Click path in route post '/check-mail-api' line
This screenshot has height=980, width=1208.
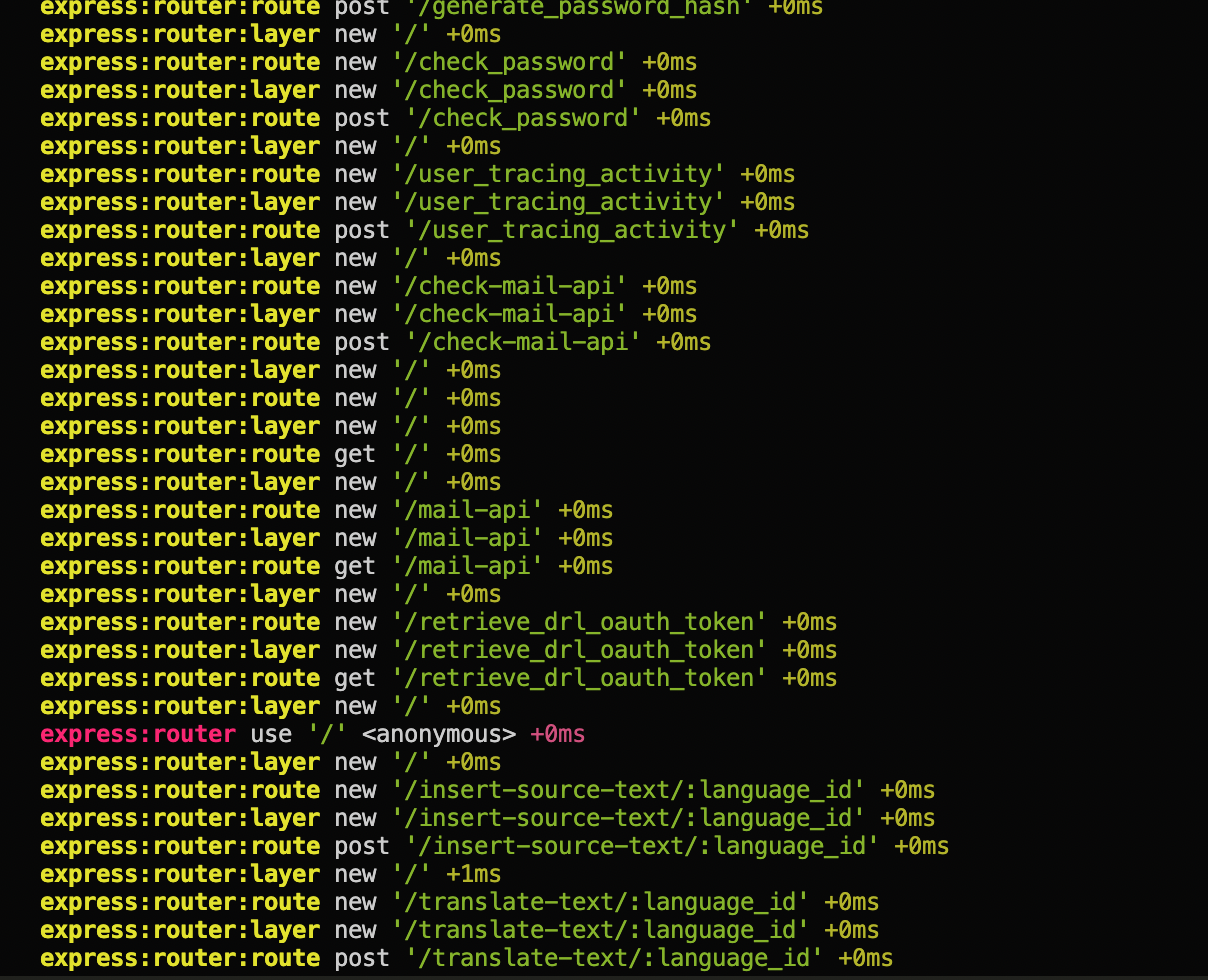524,342
